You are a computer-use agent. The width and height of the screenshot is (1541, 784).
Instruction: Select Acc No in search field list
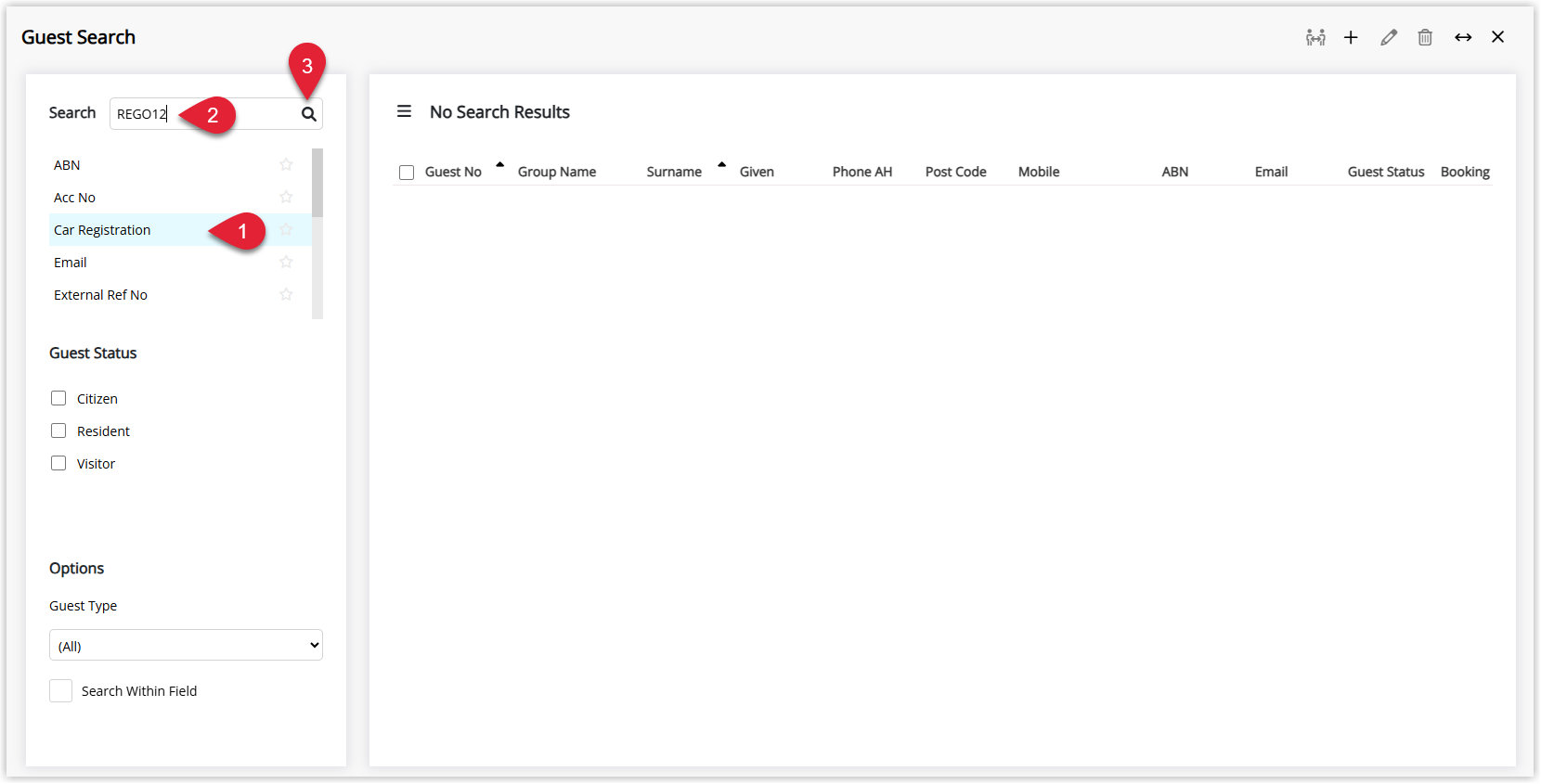(x=180, y=197)
